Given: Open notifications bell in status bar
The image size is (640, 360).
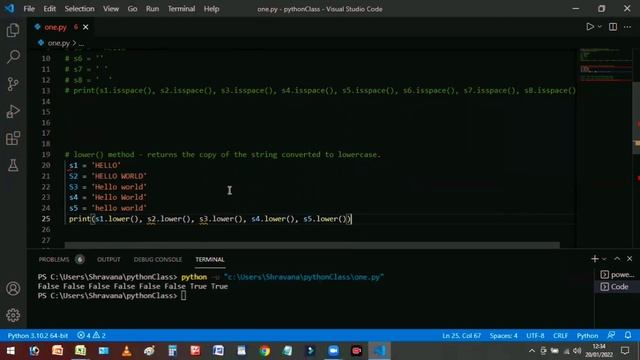Looking at the screenshot, I should 628,335.
